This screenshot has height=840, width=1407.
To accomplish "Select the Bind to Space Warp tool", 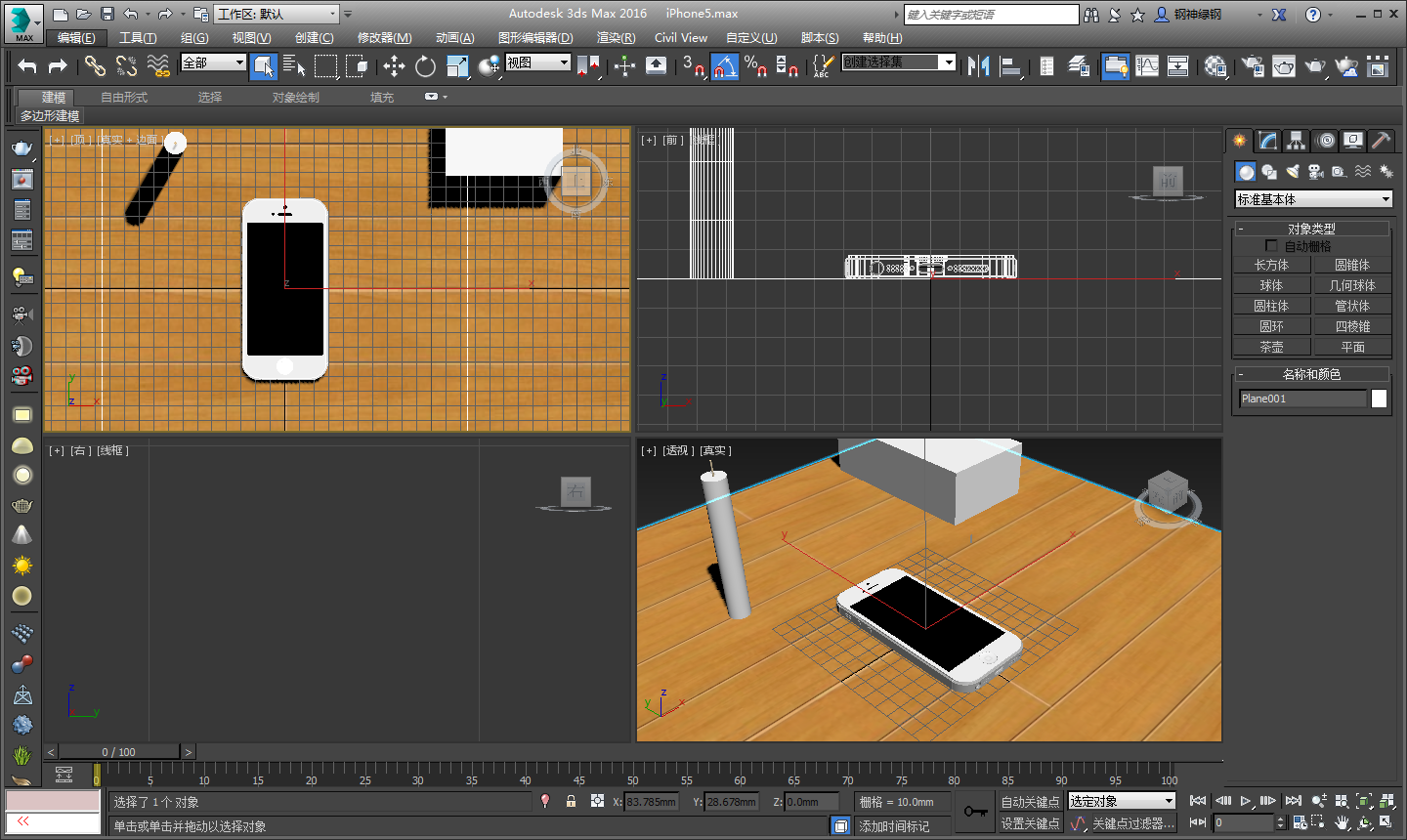I will pyautogui.click(x=157, y=65).
